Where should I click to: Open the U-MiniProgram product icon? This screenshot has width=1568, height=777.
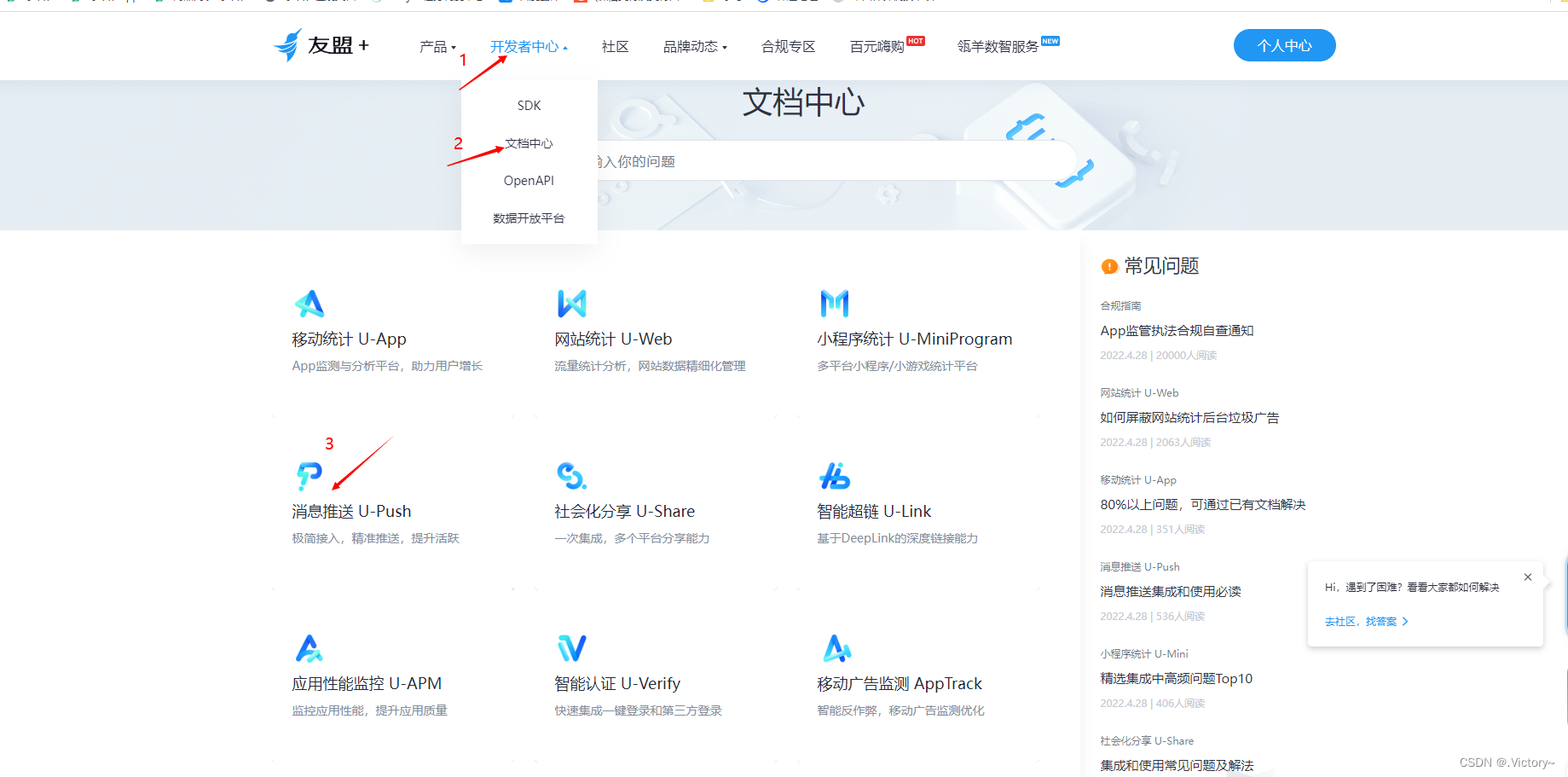(x=834, y=304)
